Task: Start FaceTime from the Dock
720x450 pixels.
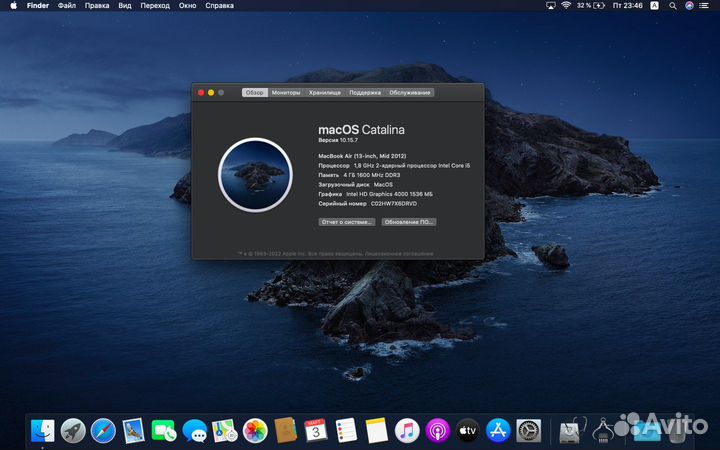Action: 163,431
